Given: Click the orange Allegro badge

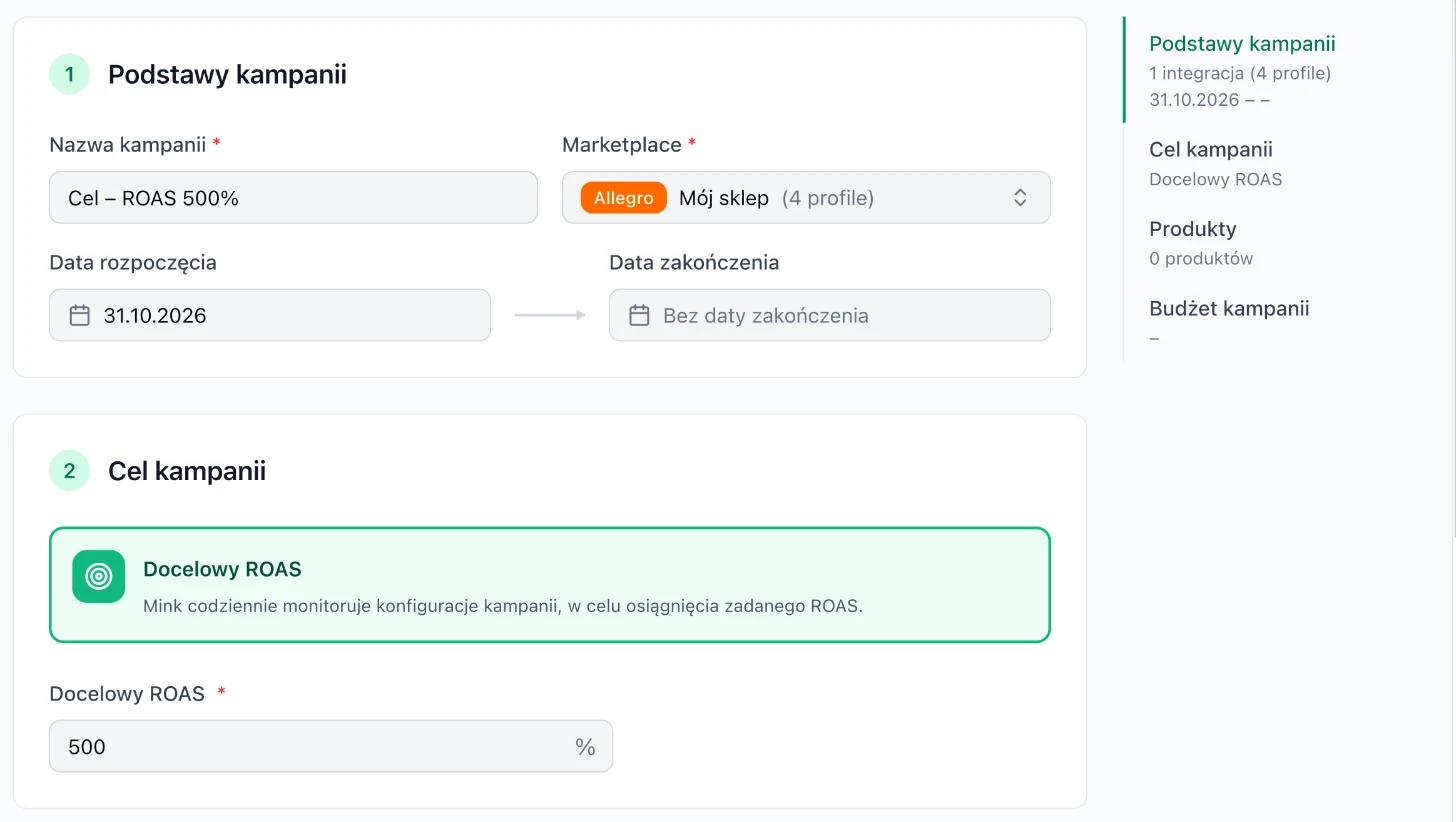Looking at the screenshot, I should click(623, 198).
